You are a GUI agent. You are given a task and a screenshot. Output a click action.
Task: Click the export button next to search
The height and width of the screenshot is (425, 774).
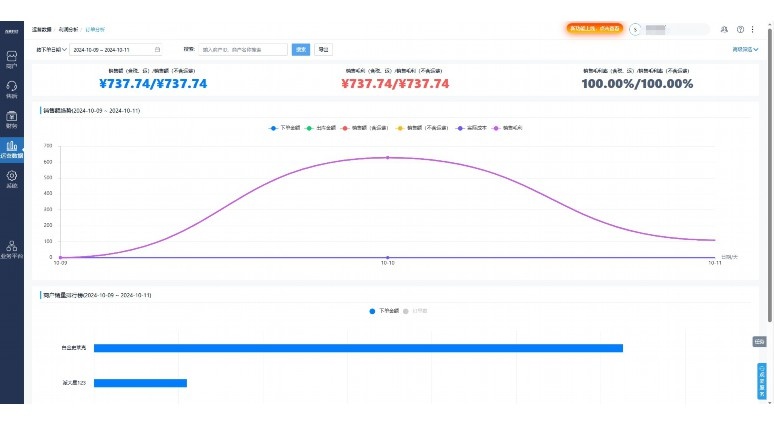[323, 49]
